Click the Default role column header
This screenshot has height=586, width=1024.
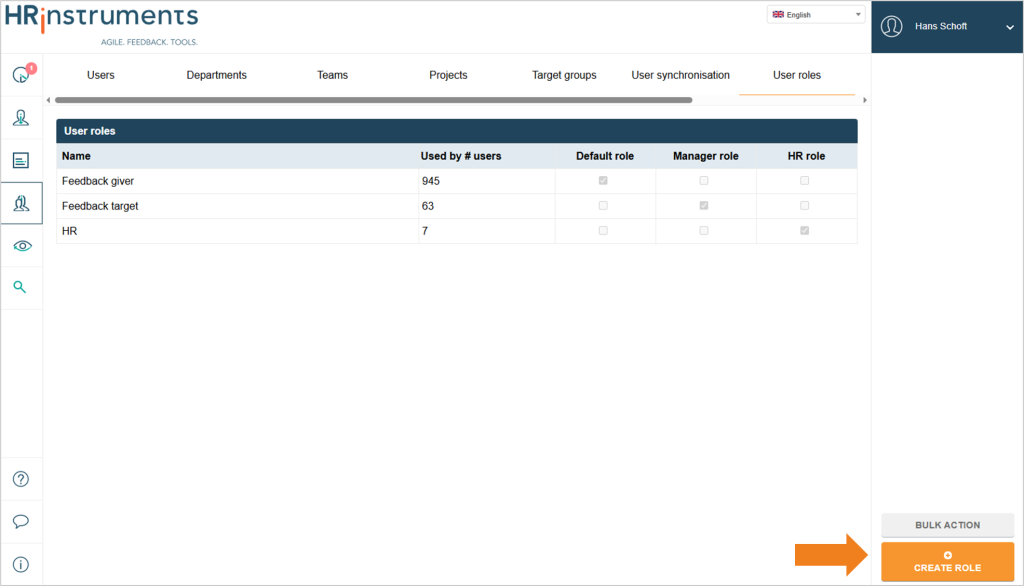tap(605, 156)
